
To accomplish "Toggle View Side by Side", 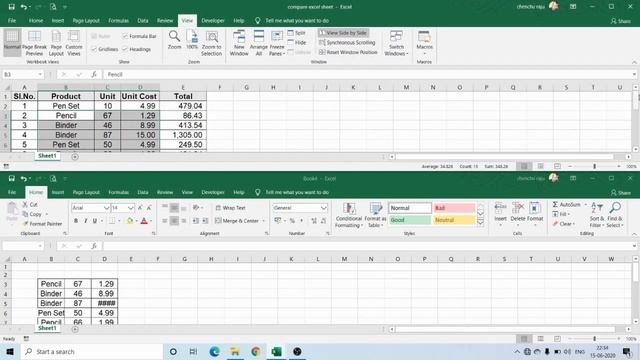I will coord(343,33).
